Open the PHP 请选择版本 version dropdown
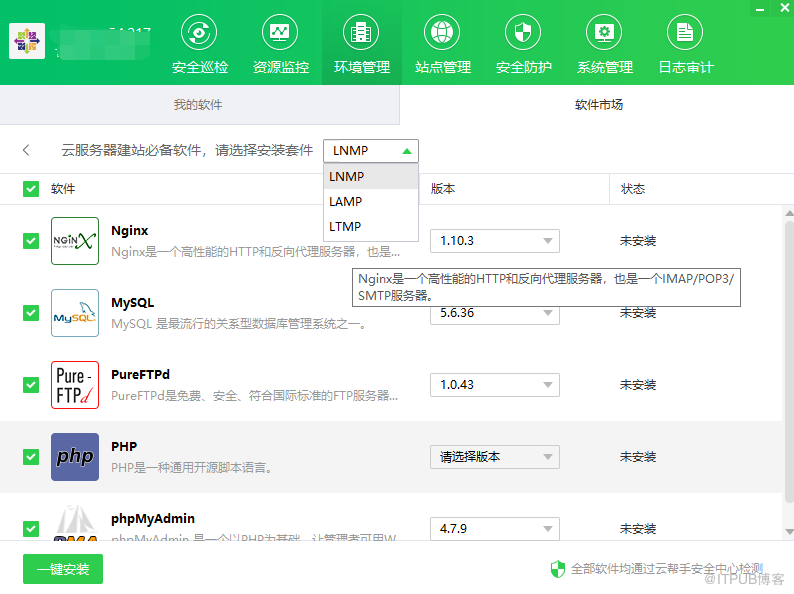Viewport: 794px width, 594px height. tap(494, 457)
